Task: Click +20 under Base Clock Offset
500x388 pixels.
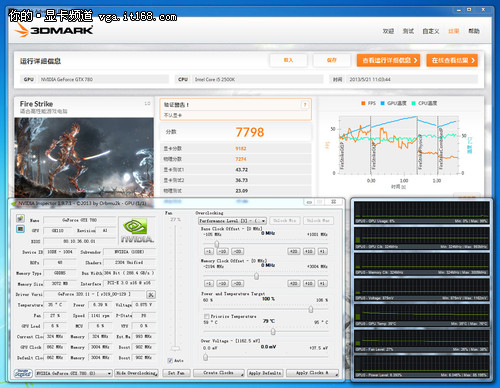Action: (x=294, y=251)
